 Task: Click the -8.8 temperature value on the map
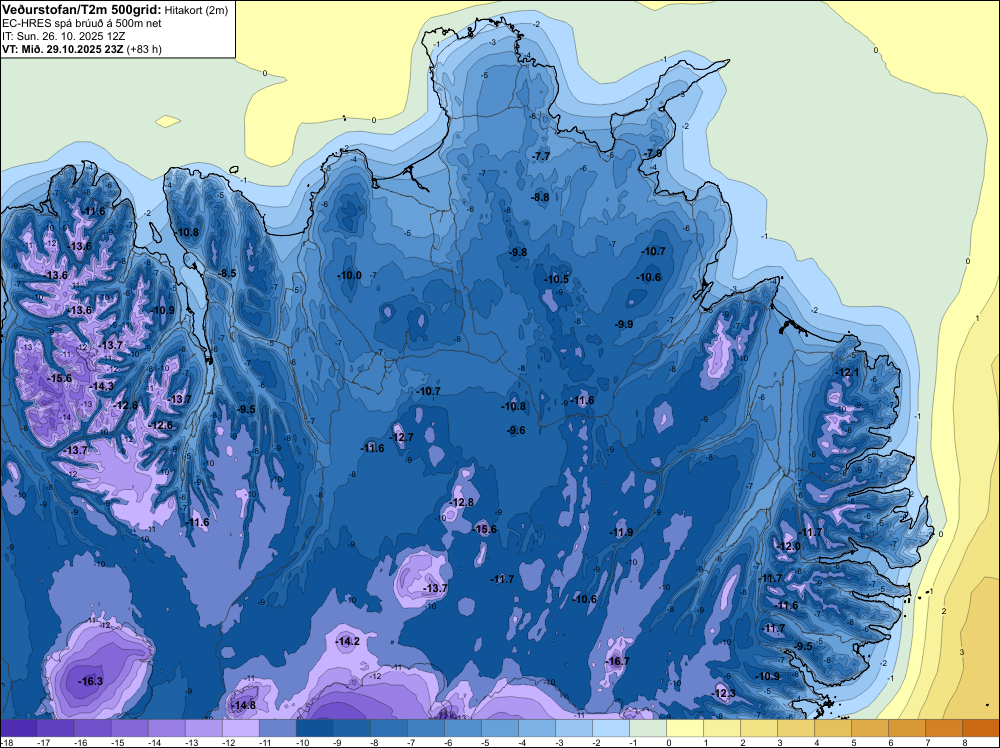[x=540, y=198]
